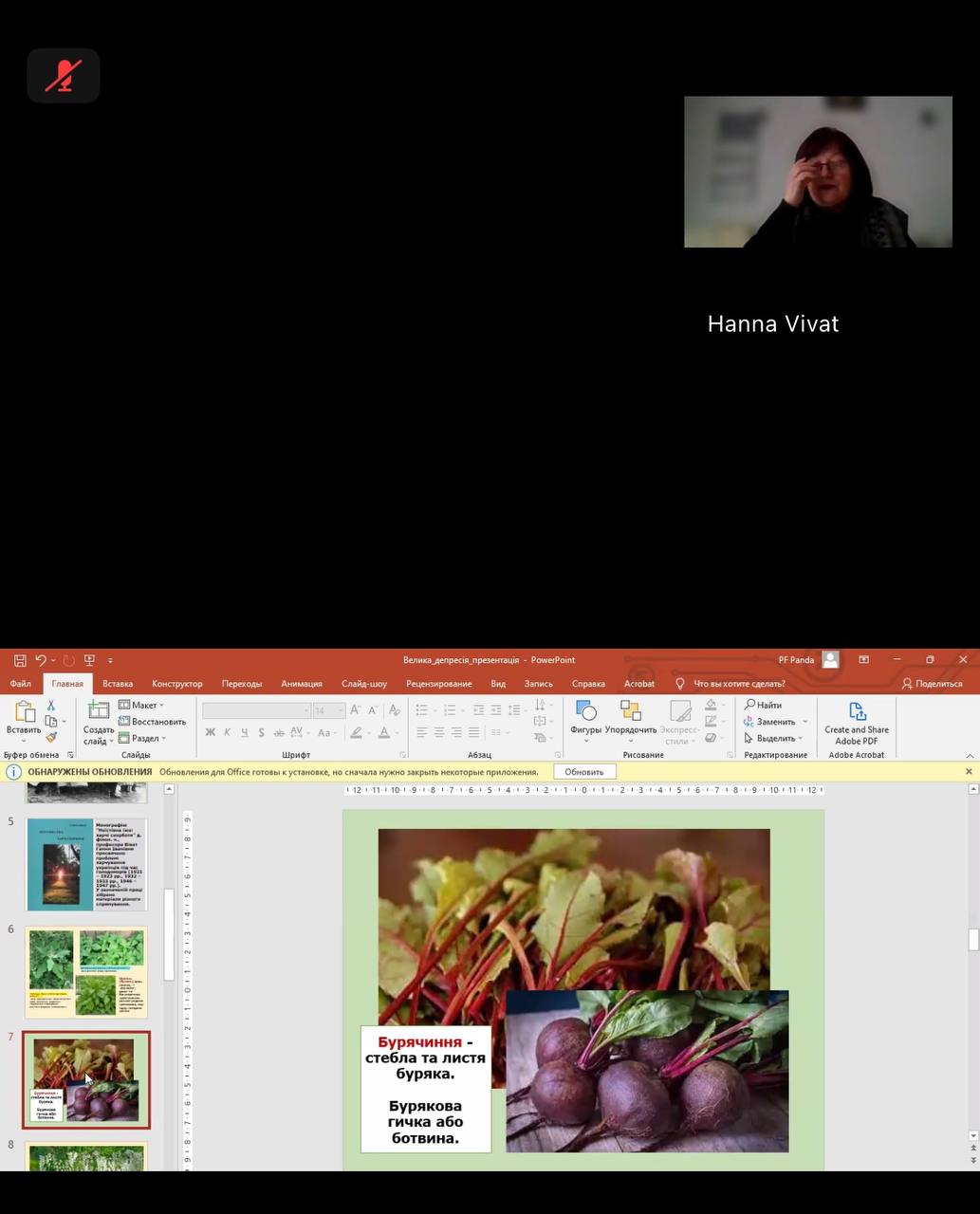The image size is (980, 1214).
Task: Open the Shapes (Фигуры) gallery
Action: point(585,717)
